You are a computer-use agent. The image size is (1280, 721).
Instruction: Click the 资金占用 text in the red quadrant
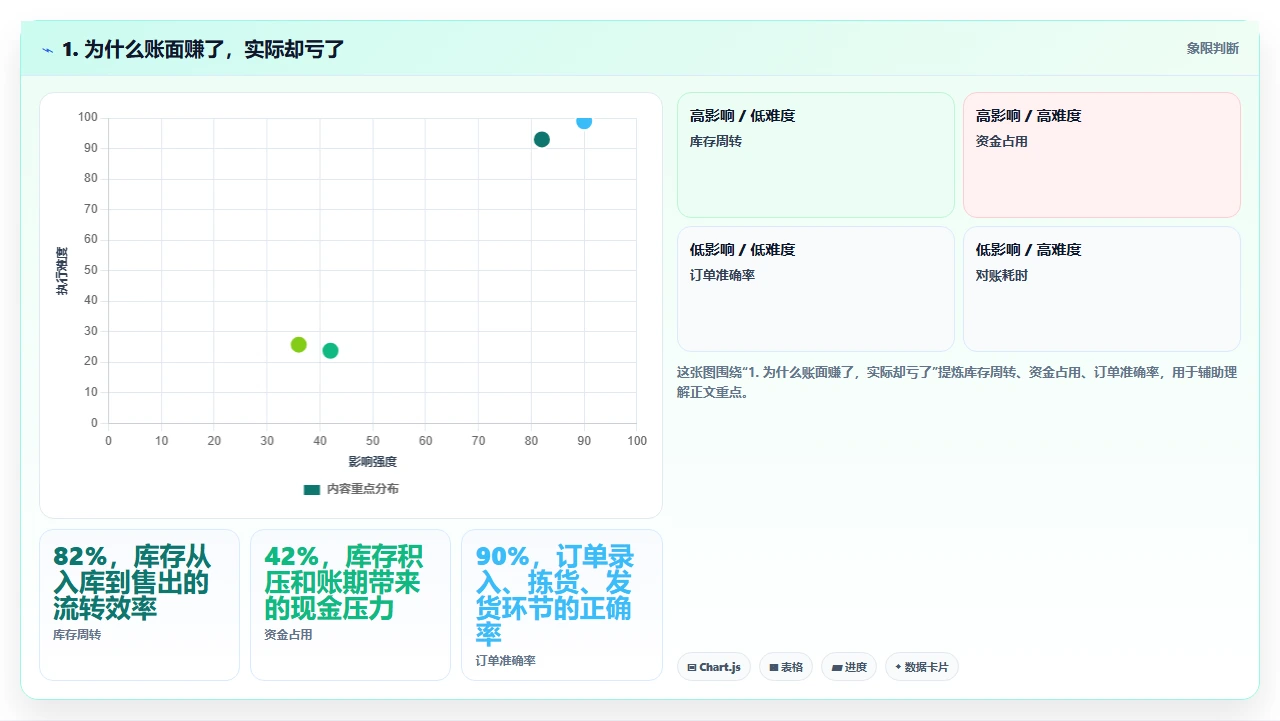pyautogui.click(x=1002, y=142)
